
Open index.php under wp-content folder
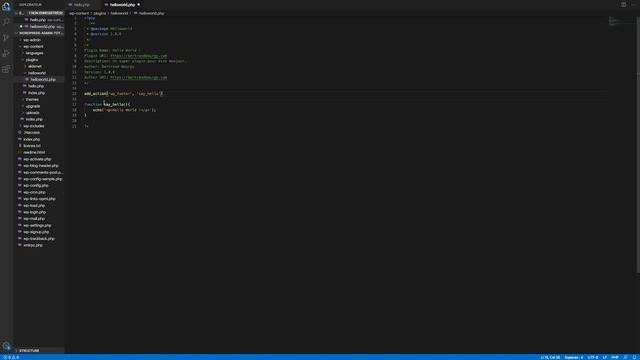tap(34, 119)
